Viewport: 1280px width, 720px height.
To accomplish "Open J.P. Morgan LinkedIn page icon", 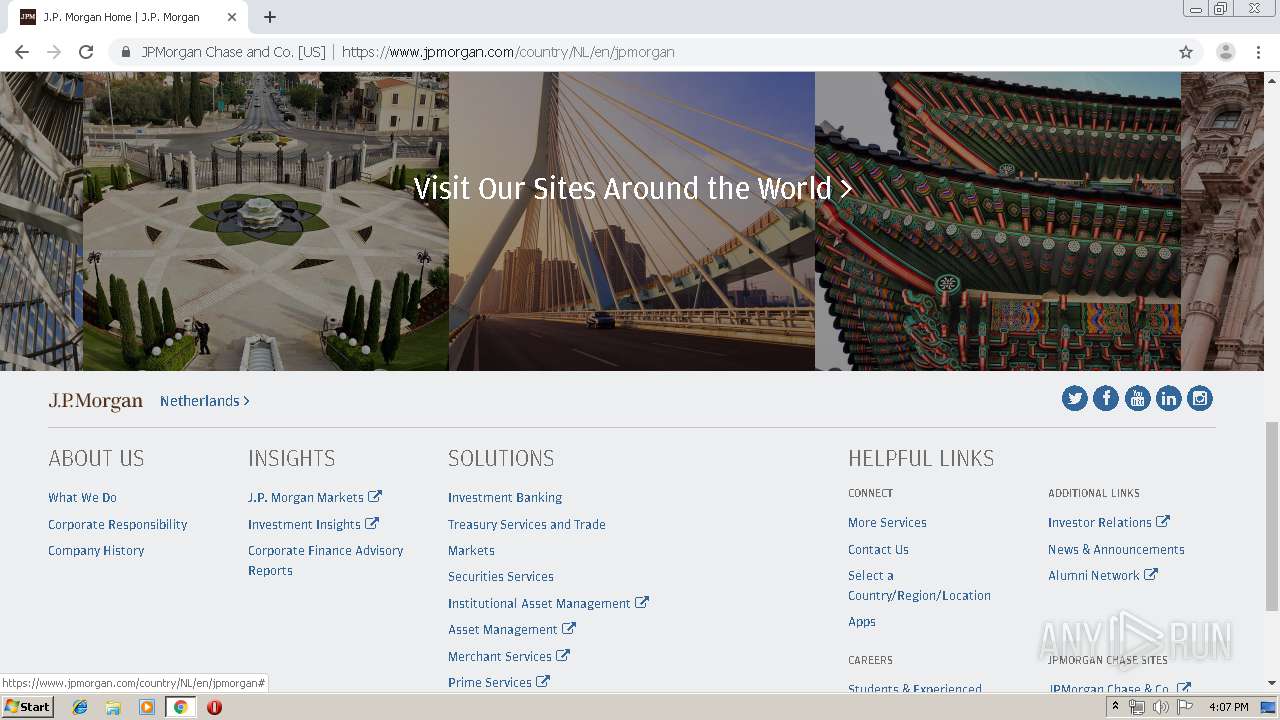I will point(1168,399).
